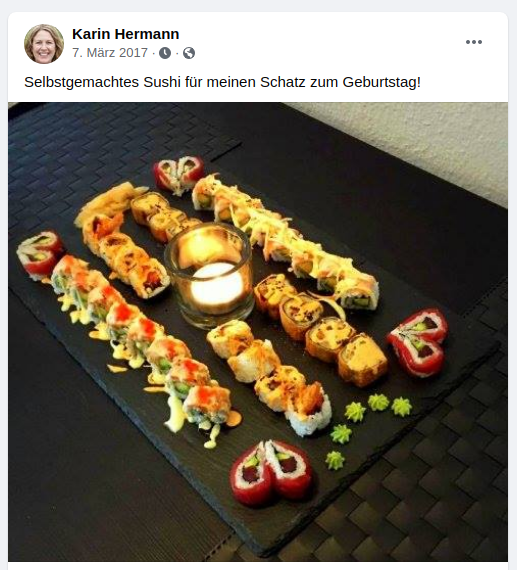The image size is (517, 570).
Task: Click the top heart-shaped sushi in photo
Action: tap(178, 173)
